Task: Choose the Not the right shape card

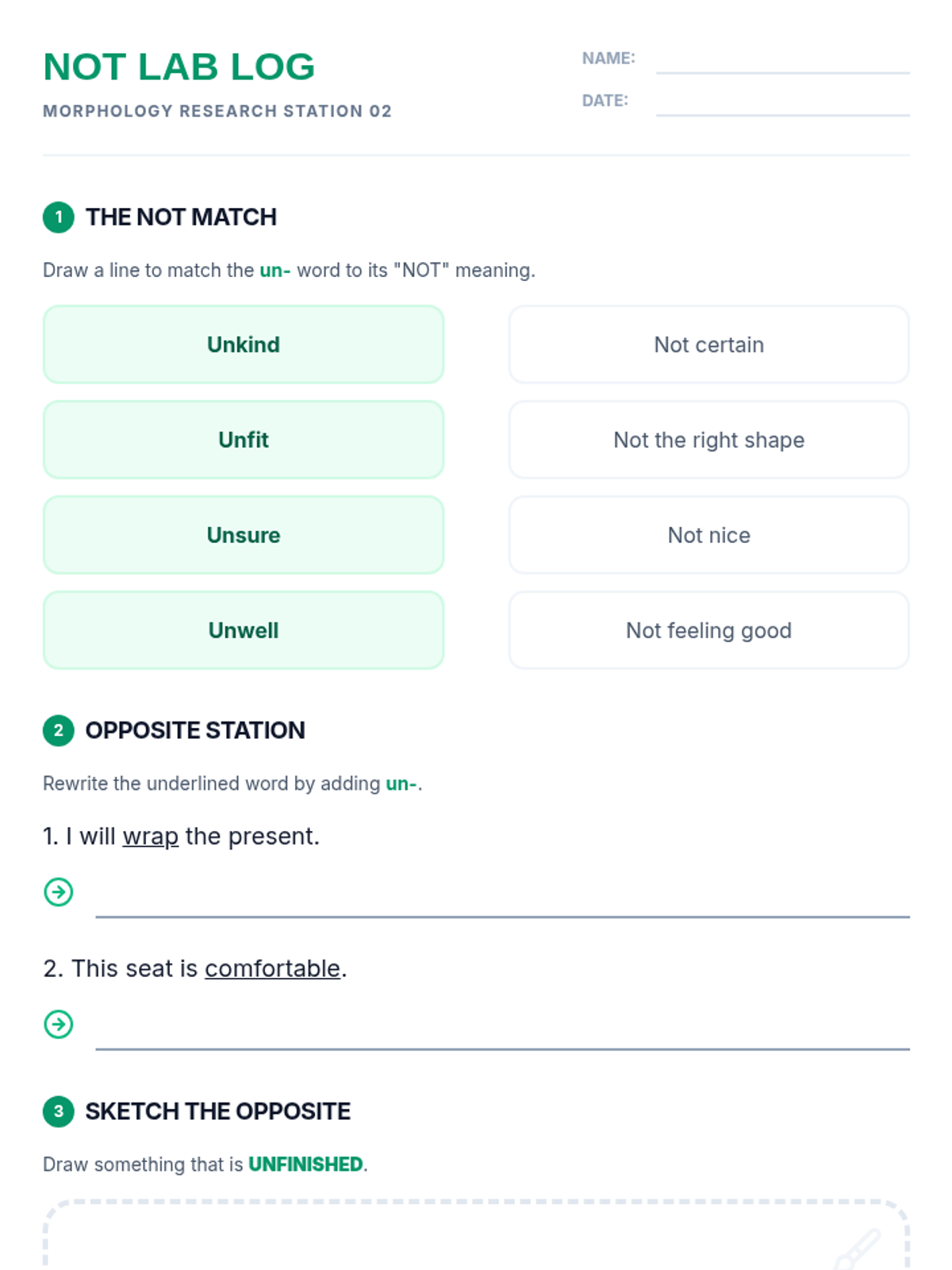Action: pos(708,440)
